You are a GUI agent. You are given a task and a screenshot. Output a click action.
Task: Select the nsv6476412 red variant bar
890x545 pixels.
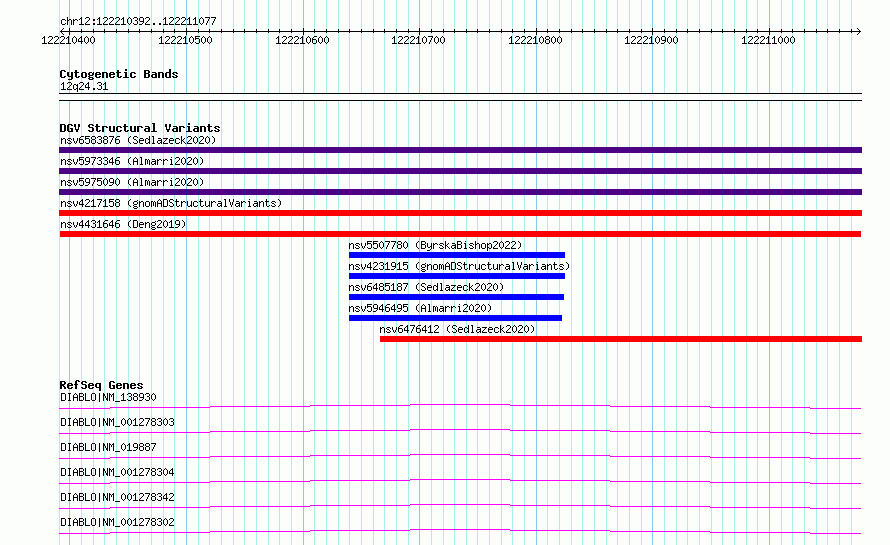pyautogui.click(x=621, y=339)
